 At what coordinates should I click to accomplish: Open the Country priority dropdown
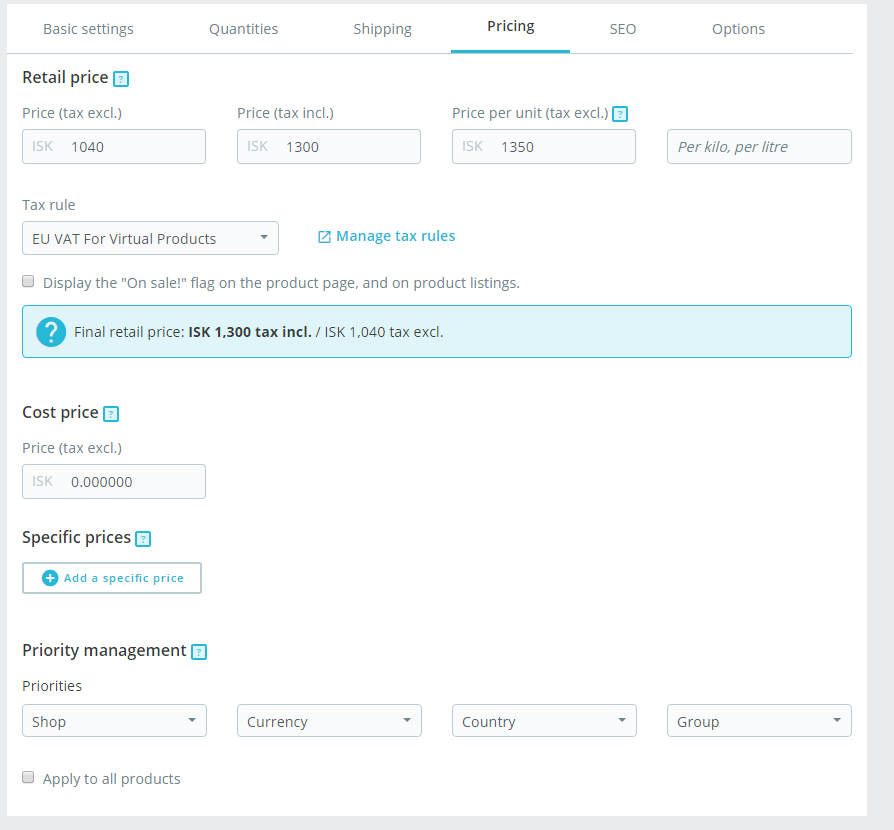pyautogui.click(x=544, y=721)
